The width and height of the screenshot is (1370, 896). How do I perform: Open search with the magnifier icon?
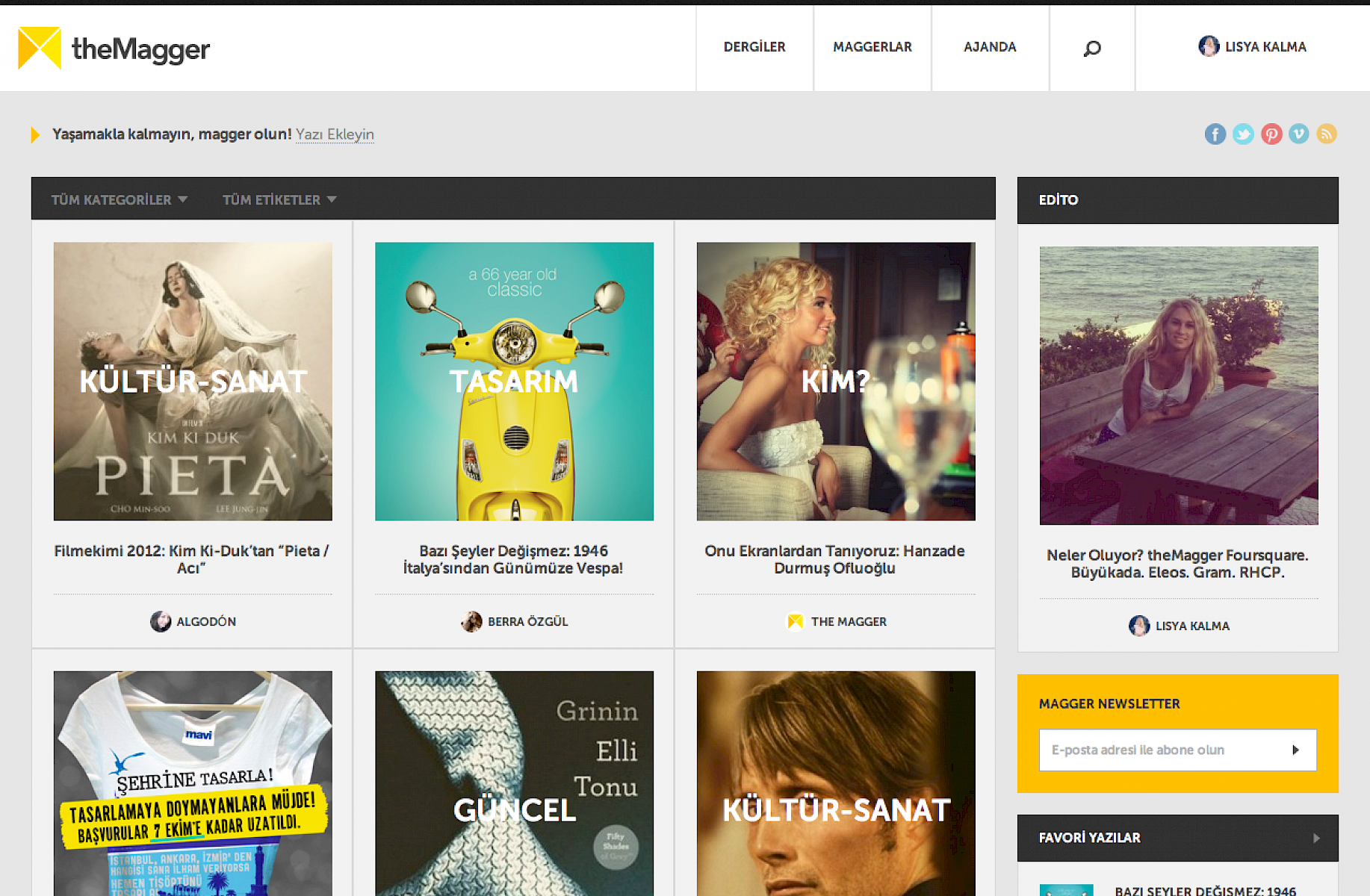(1092, 49)
